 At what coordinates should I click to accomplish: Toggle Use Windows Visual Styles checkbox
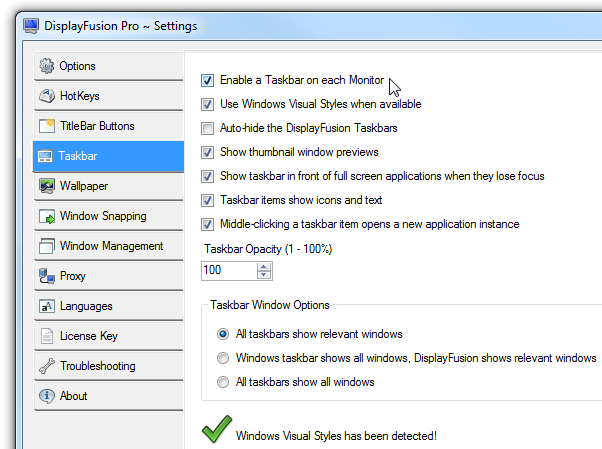207,104
